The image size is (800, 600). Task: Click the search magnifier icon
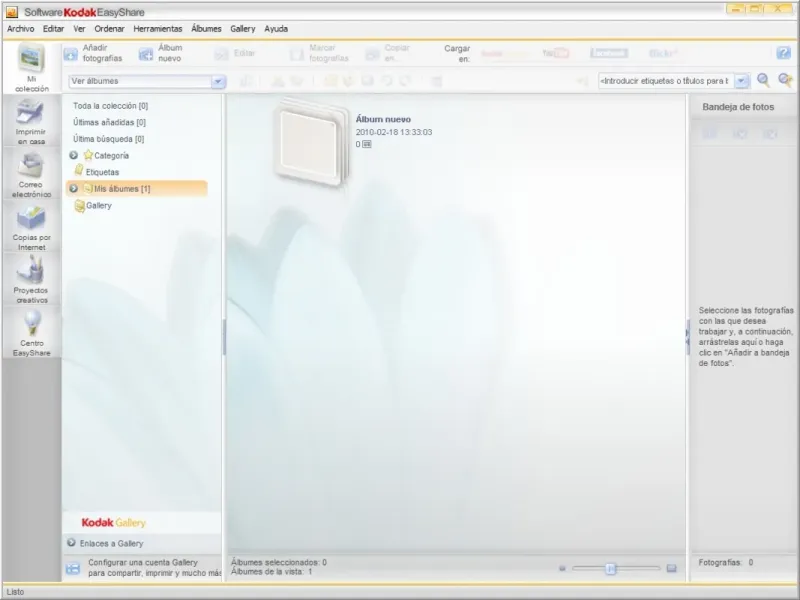763,80
